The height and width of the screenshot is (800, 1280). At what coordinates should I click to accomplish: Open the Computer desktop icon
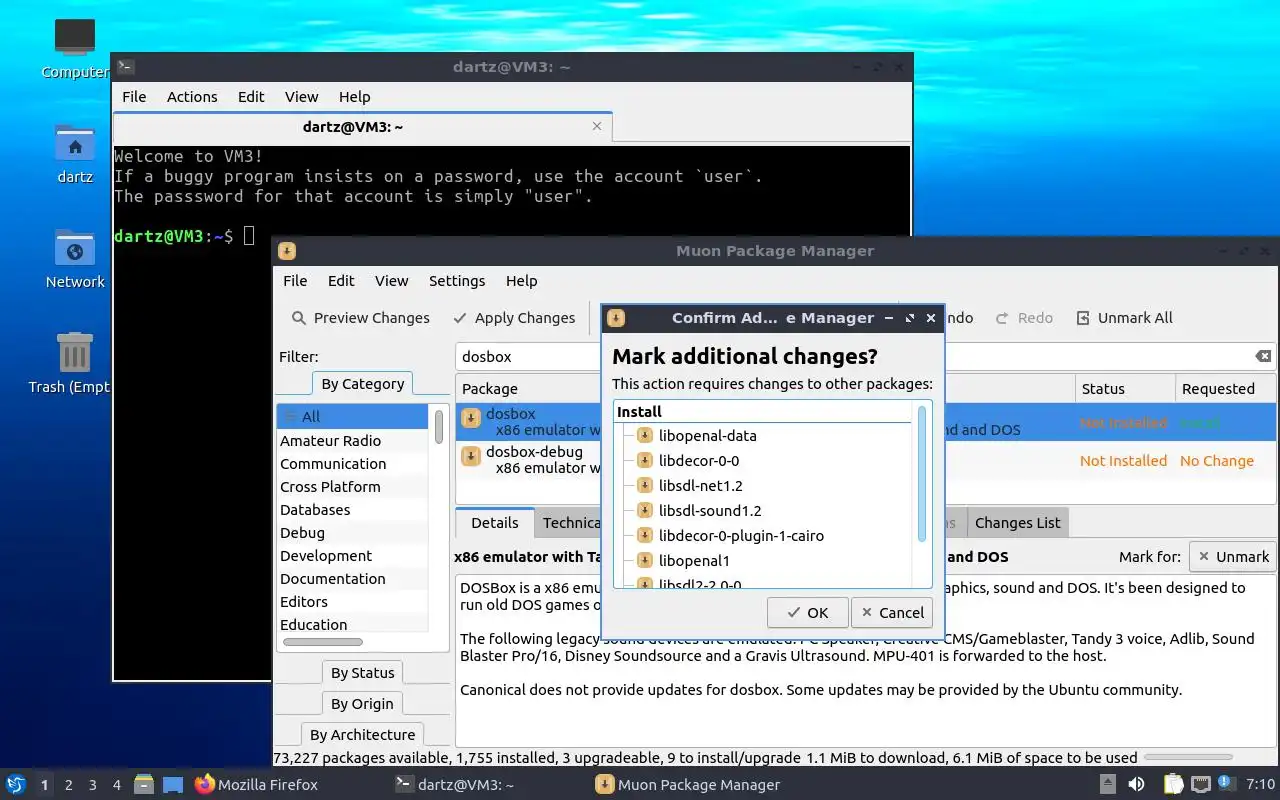(x=75, y=49)
